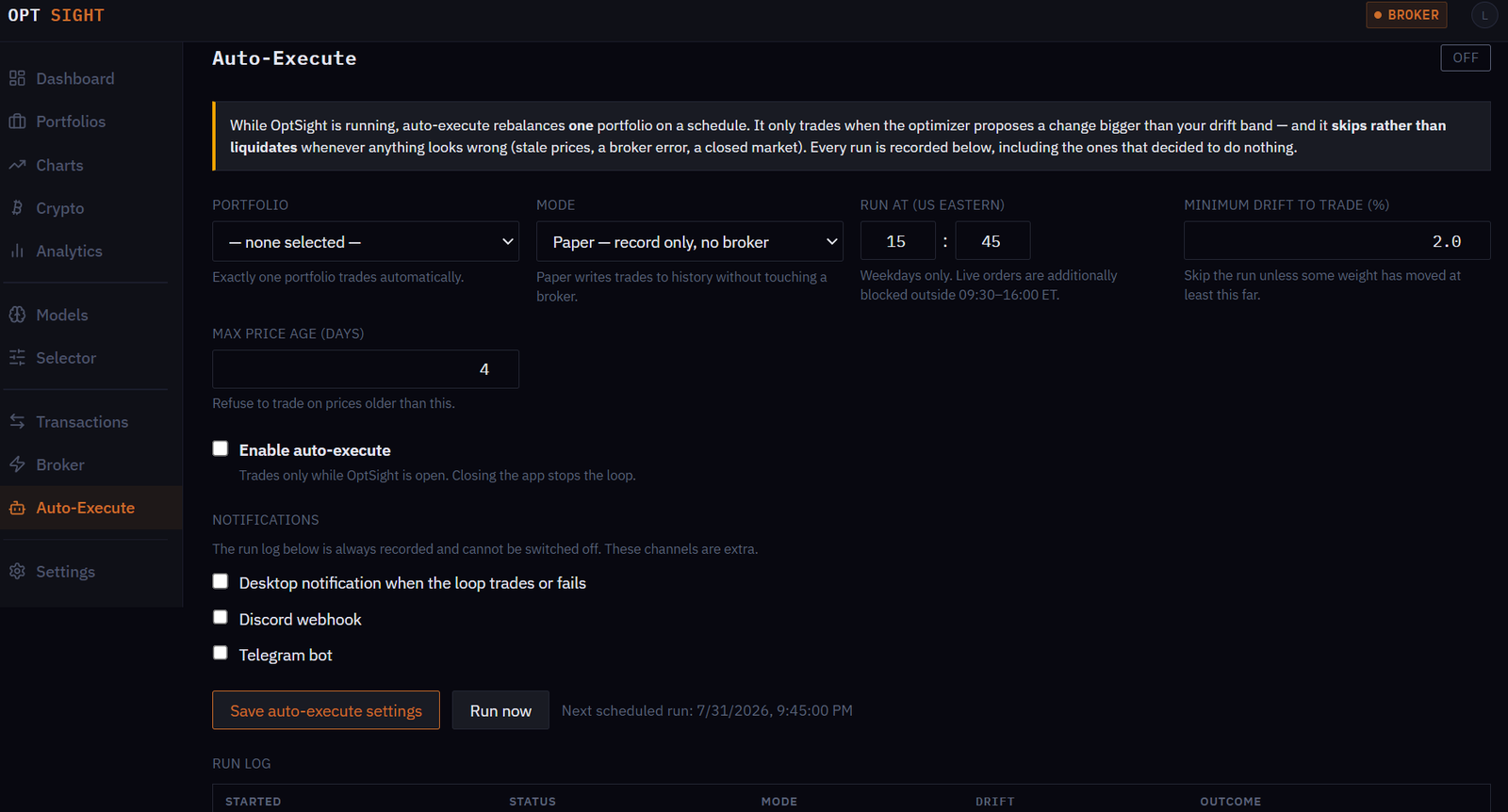Tick Desktop notification checkbox
This screenshot has width=1508, height=812.
click(221, 581)
